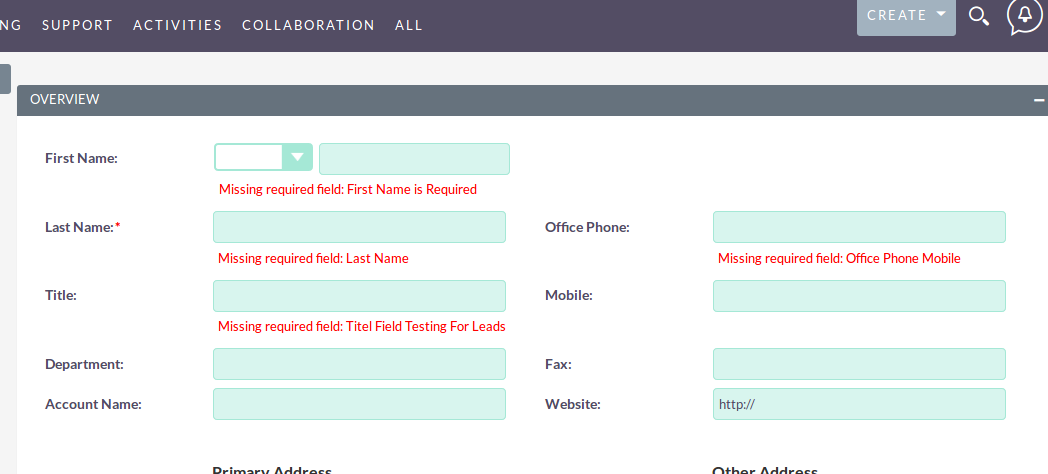
Task: Click the 'Mobile:' field label
Action: [x=569, y=295]
